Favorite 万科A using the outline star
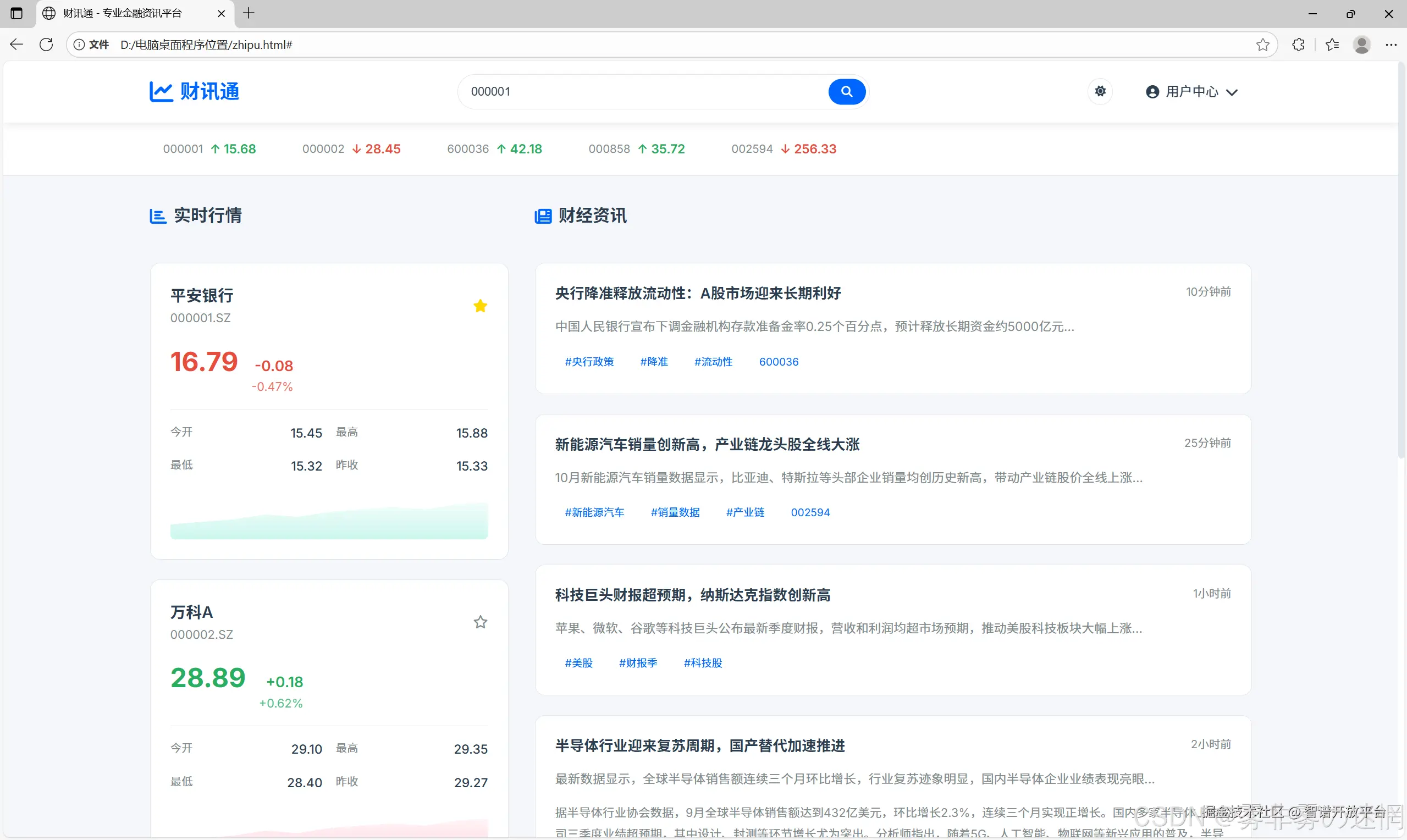Screen dimensions: 1407x840 point(480,622)
